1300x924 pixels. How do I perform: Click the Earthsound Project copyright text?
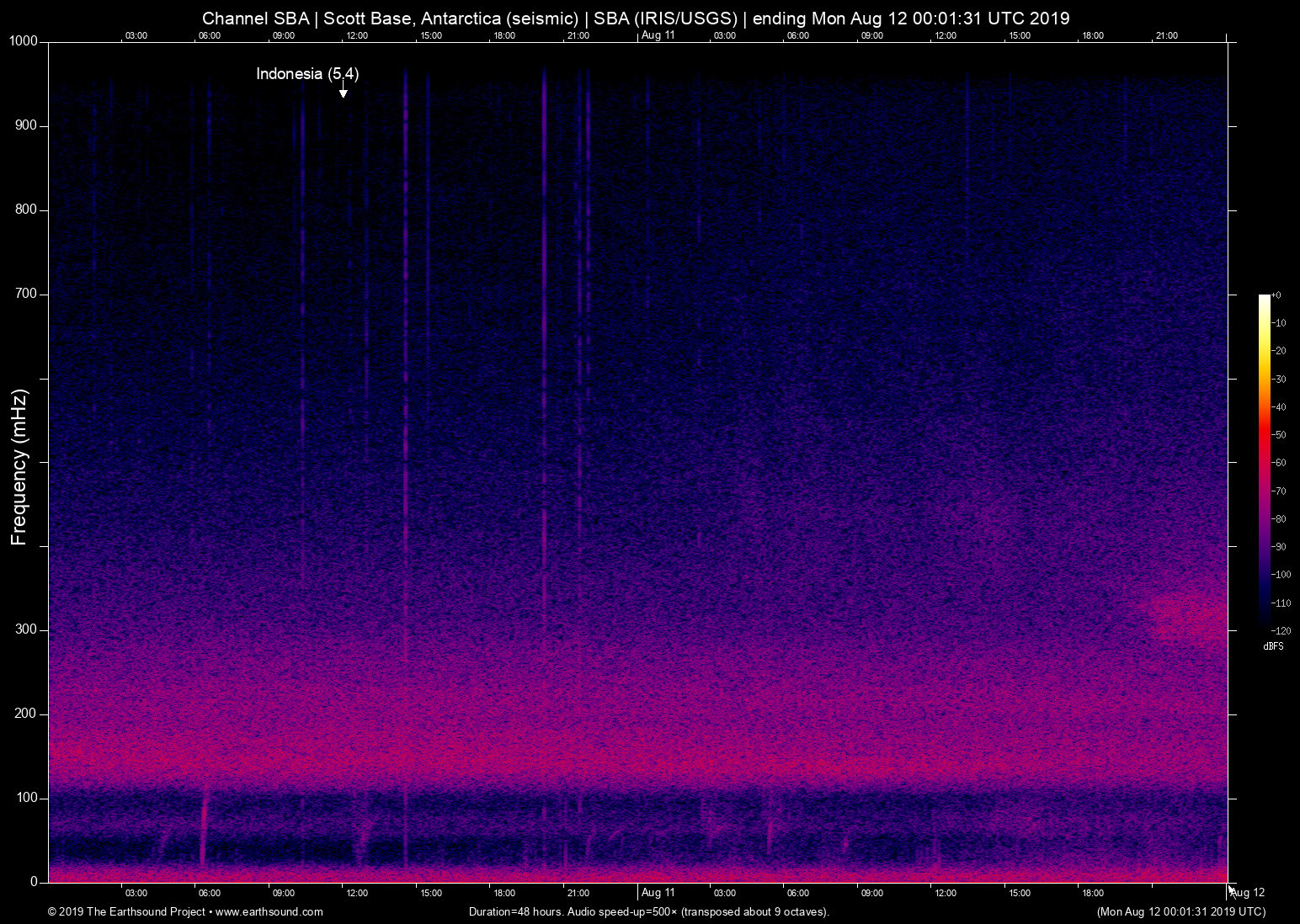coord(126,911)
